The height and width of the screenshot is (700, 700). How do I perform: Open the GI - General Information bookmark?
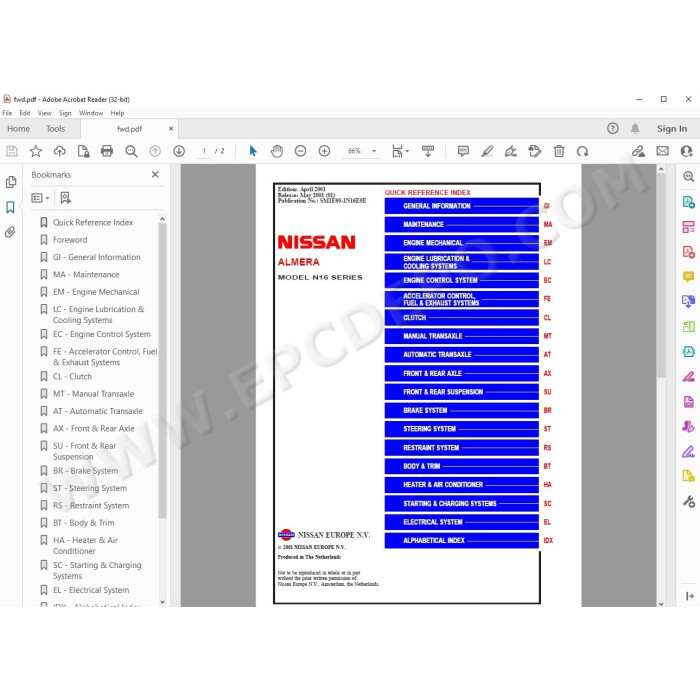(x=96, y=257)
